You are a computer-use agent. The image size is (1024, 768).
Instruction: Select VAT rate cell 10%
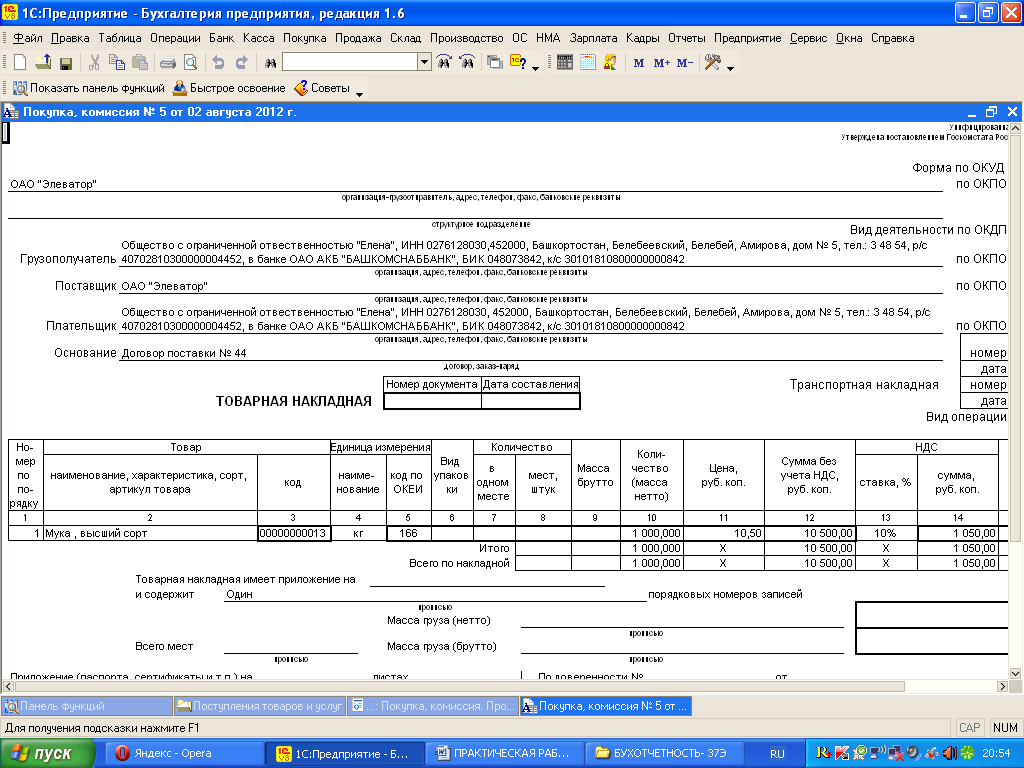[x=886, y=533]
